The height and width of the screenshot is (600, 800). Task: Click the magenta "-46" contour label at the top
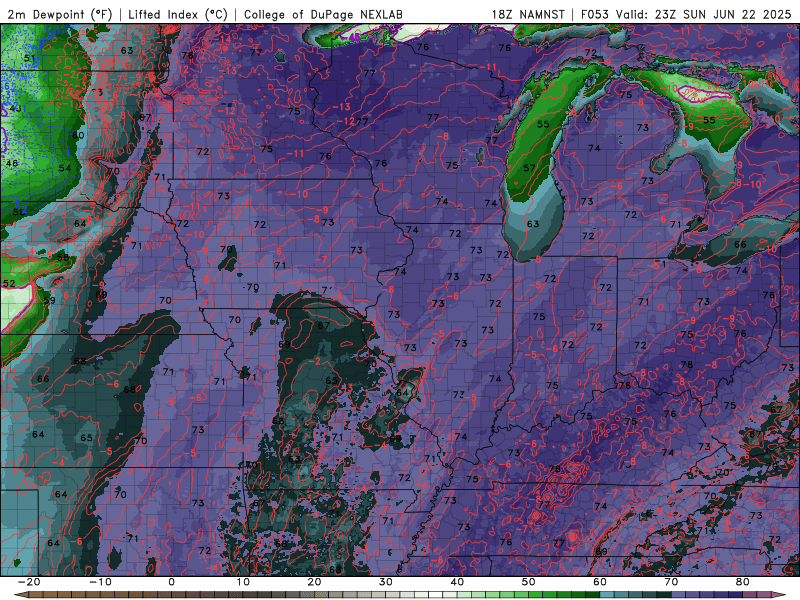(x=351, y=37)
